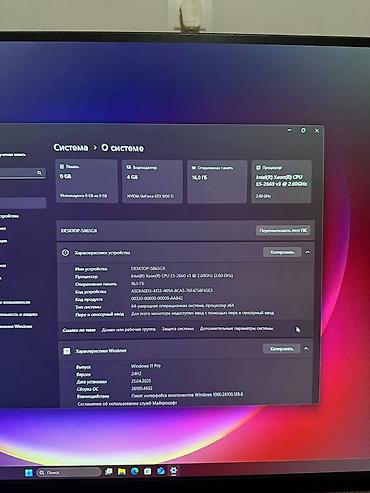Screen dimensions: 370x493
Task: Open the Специальные возможности sidebar item
Action: coord(15,302)
